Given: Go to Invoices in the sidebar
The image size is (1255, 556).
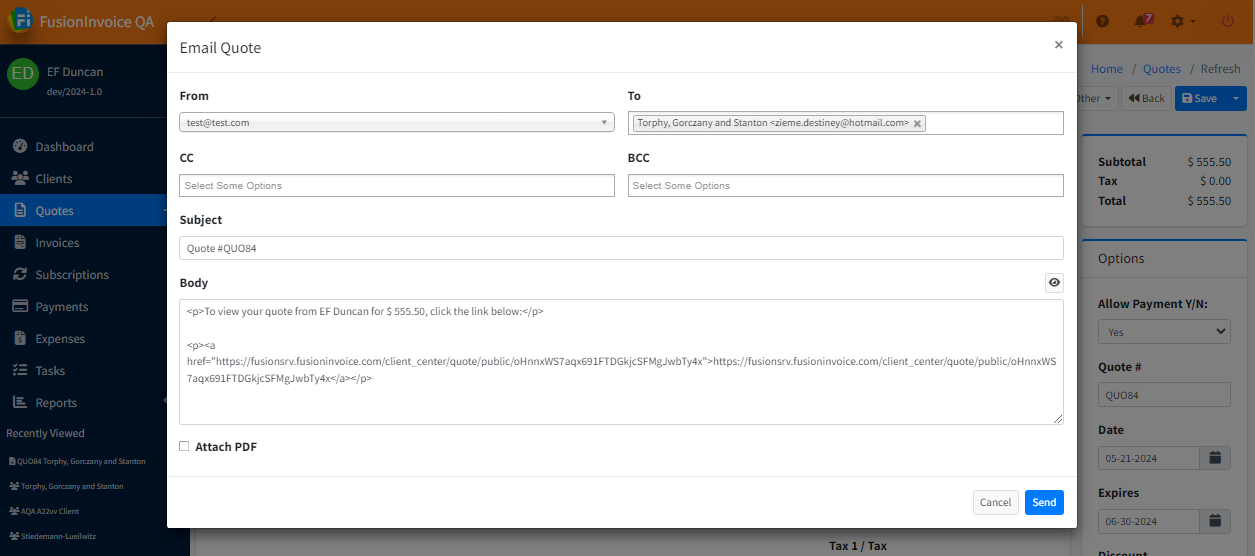Looking at the screenshot, I should coord(57,243).
